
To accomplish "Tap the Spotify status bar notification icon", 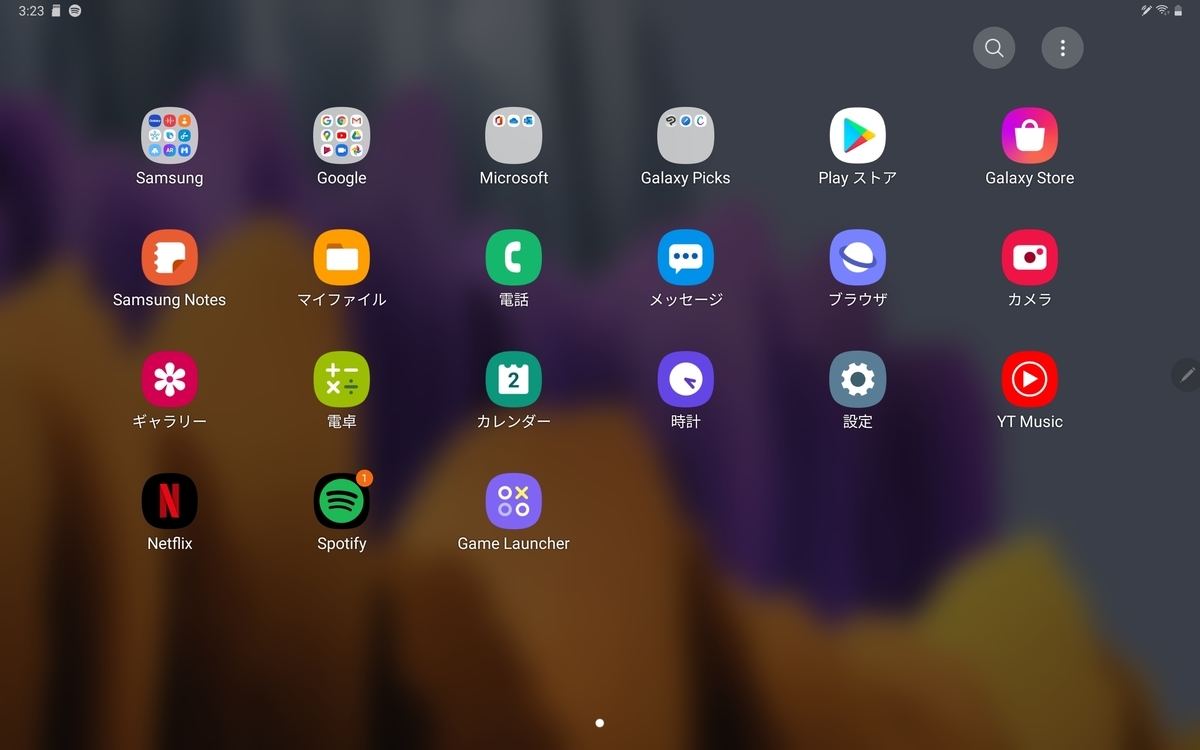I will pos(75,11).
